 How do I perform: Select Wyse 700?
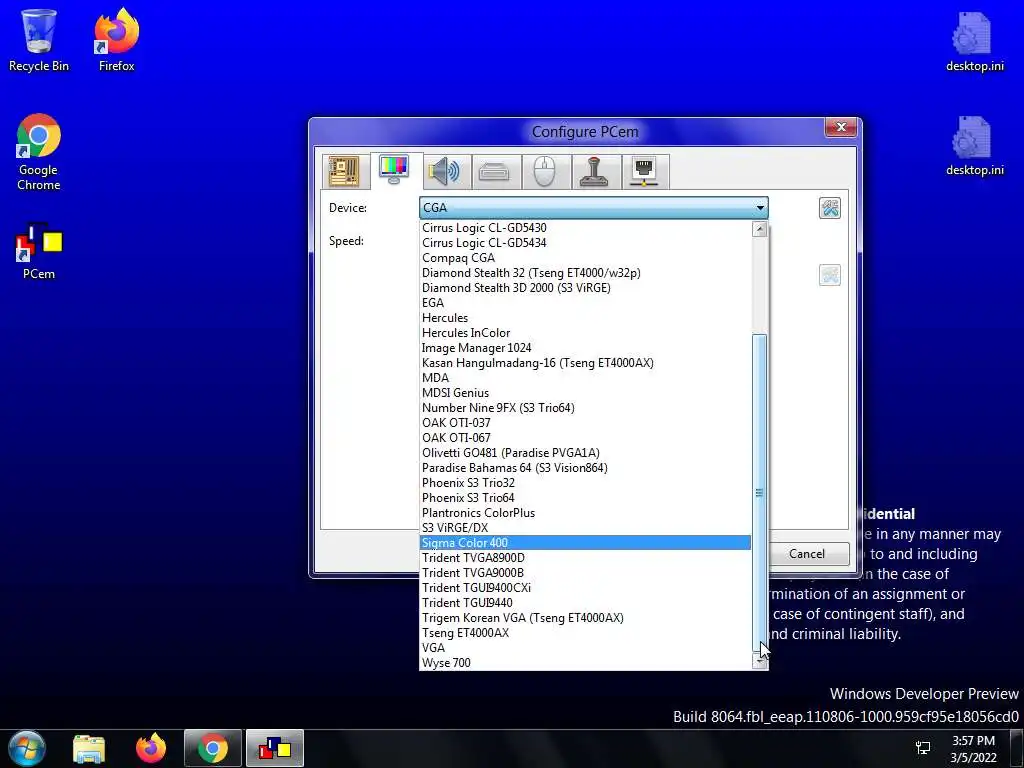coord(585,664)
